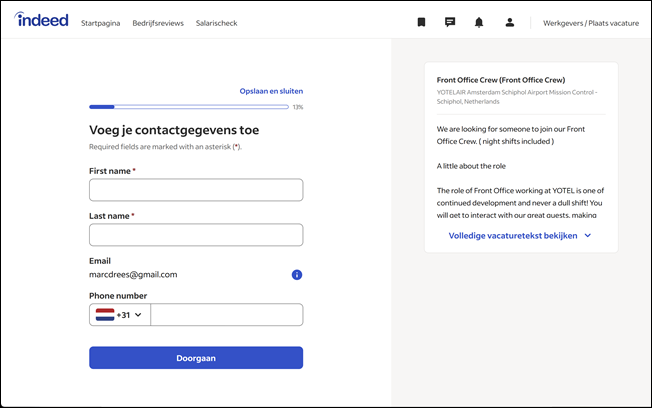Screen dimensions: 652x408
Task: Click the 13% progress bar
Action: [x=189, y=106]
